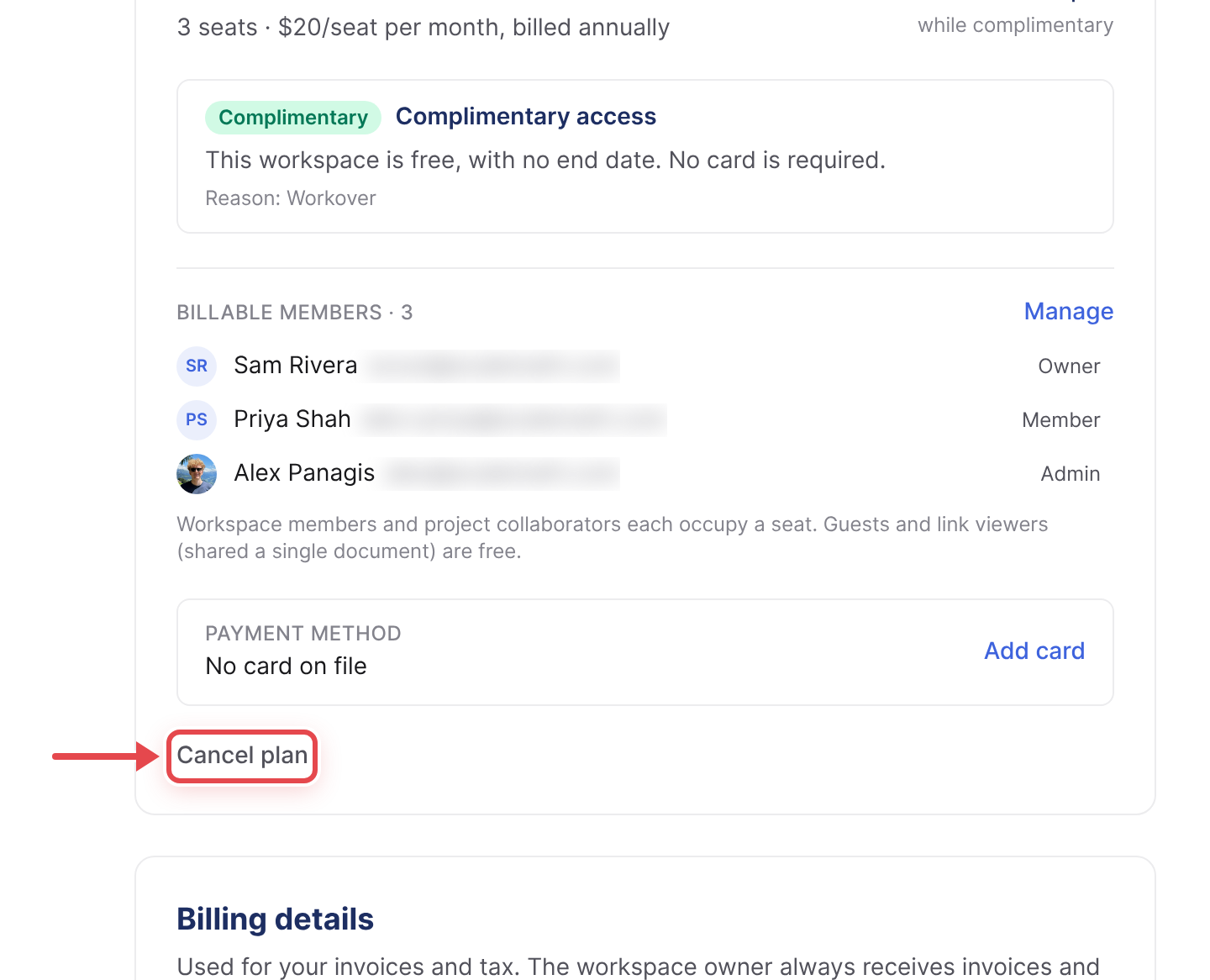Click the No card on file text
Screen dimensions: 1210x980
287,667
